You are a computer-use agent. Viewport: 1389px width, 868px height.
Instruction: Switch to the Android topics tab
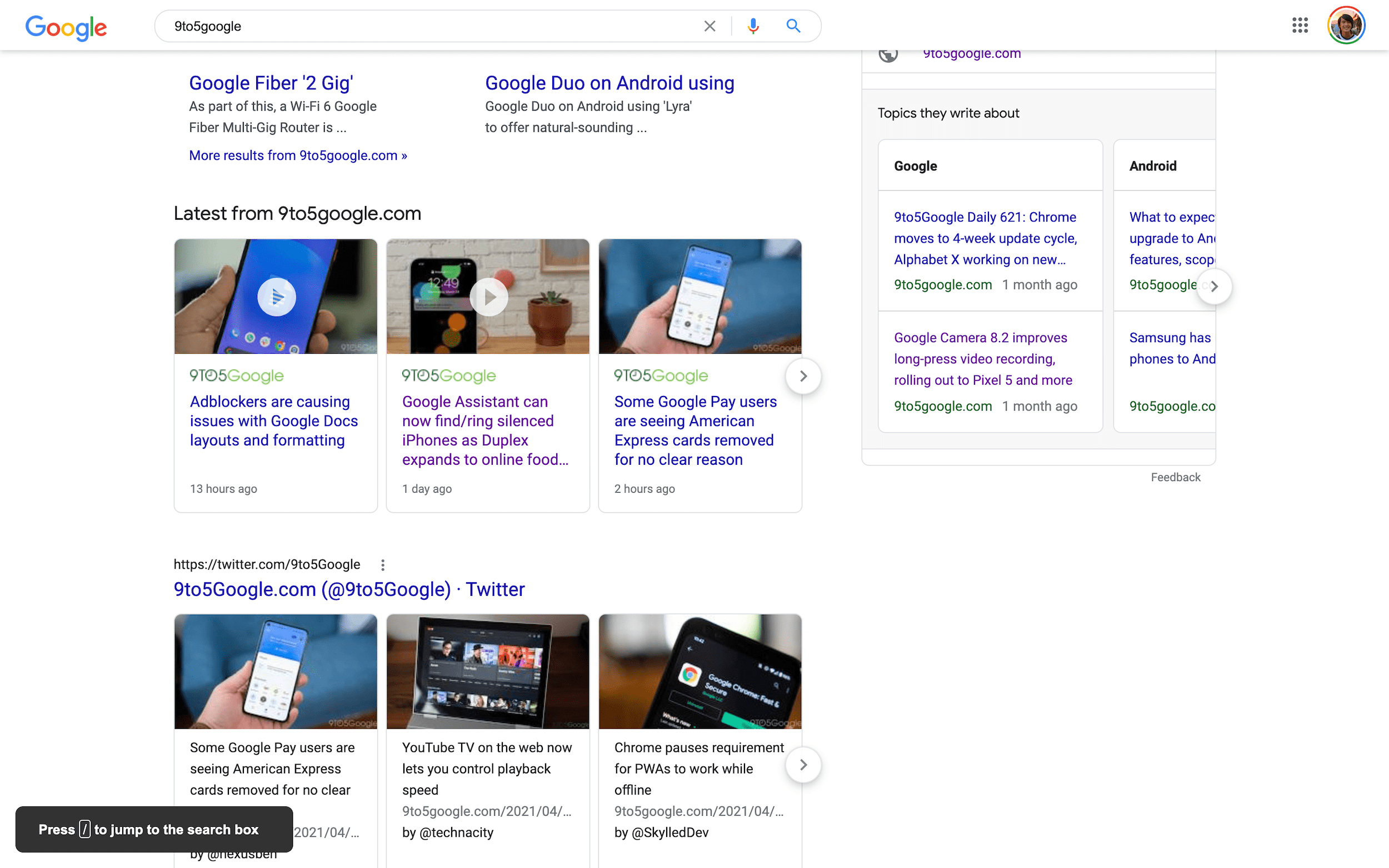[1152, 166]
